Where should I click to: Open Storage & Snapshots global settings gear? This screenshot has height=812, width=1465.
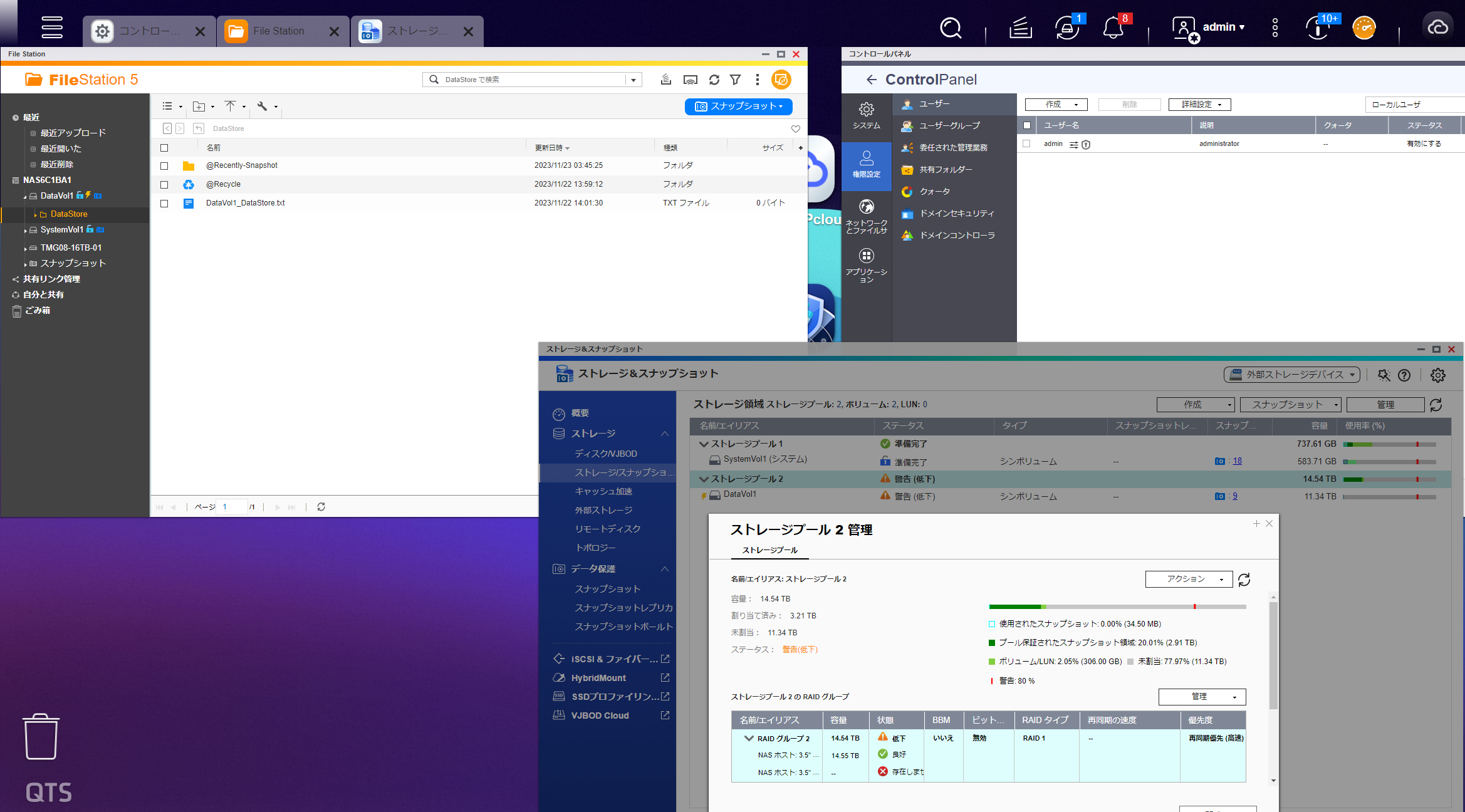1437,375
